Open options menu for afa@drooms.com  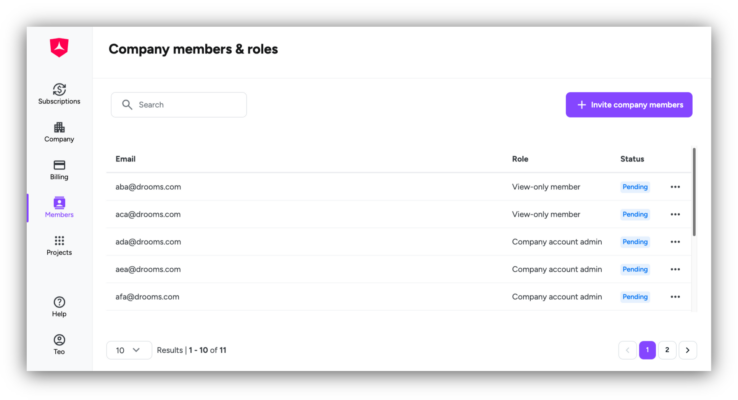coord(675,297)
